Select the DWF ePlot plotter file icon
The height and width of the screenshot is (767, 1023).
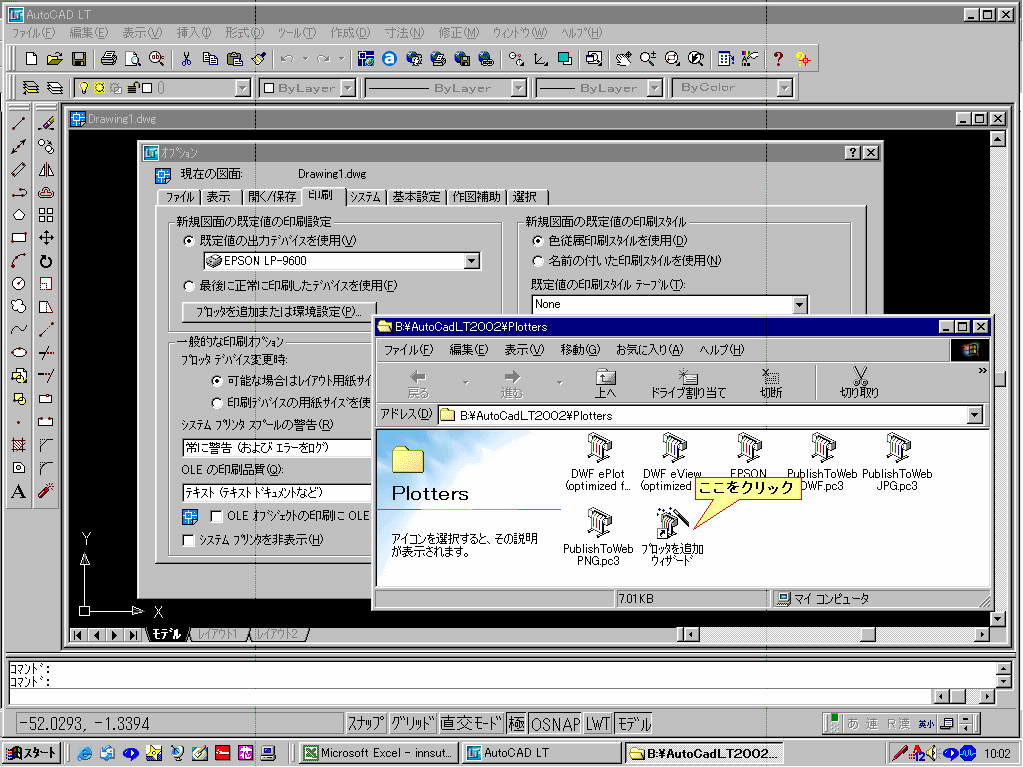click(x=598, y=448)
